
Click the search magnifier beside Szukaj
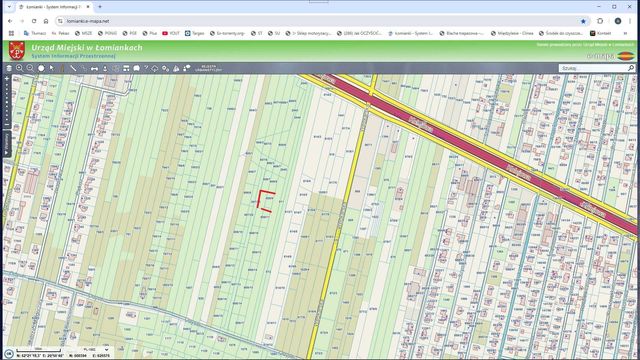[631, 68]
